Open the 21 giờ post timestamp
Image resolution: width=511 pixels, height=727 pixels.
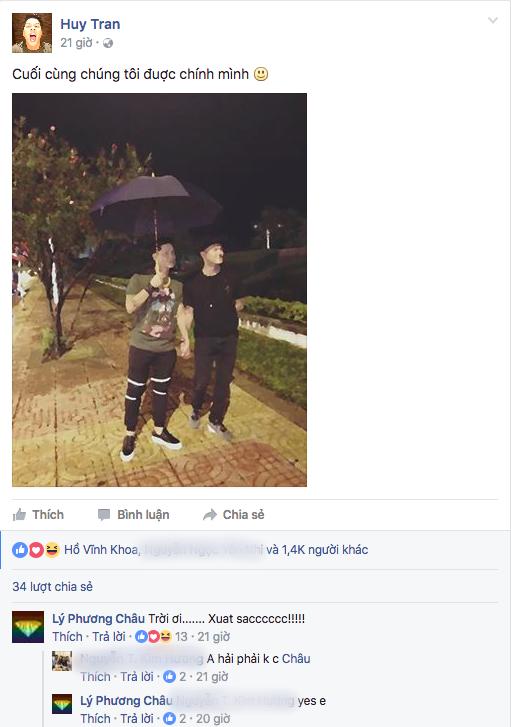click(77, 43)
